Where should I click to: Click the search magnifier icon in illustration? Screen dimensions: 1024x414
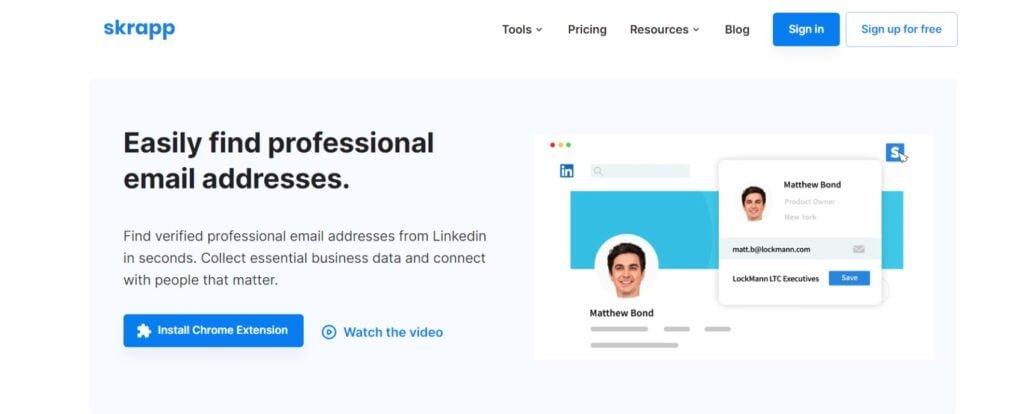(x=598, y=171)
